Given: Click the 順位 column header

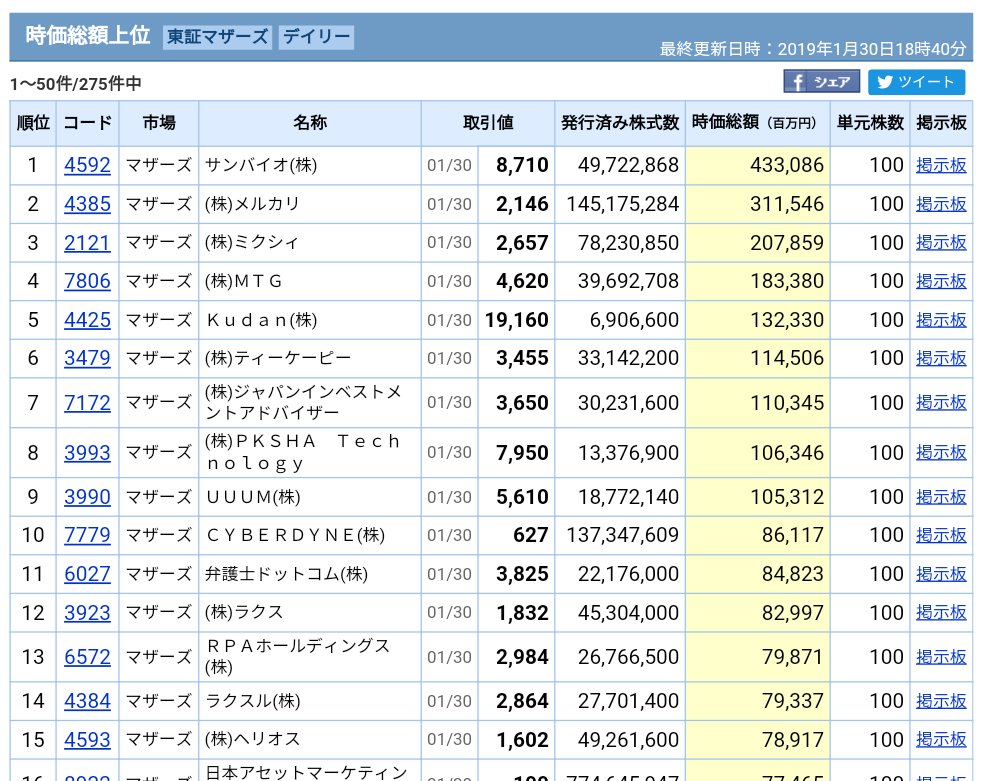Looking at the screenshot, I should coord(33,123).
